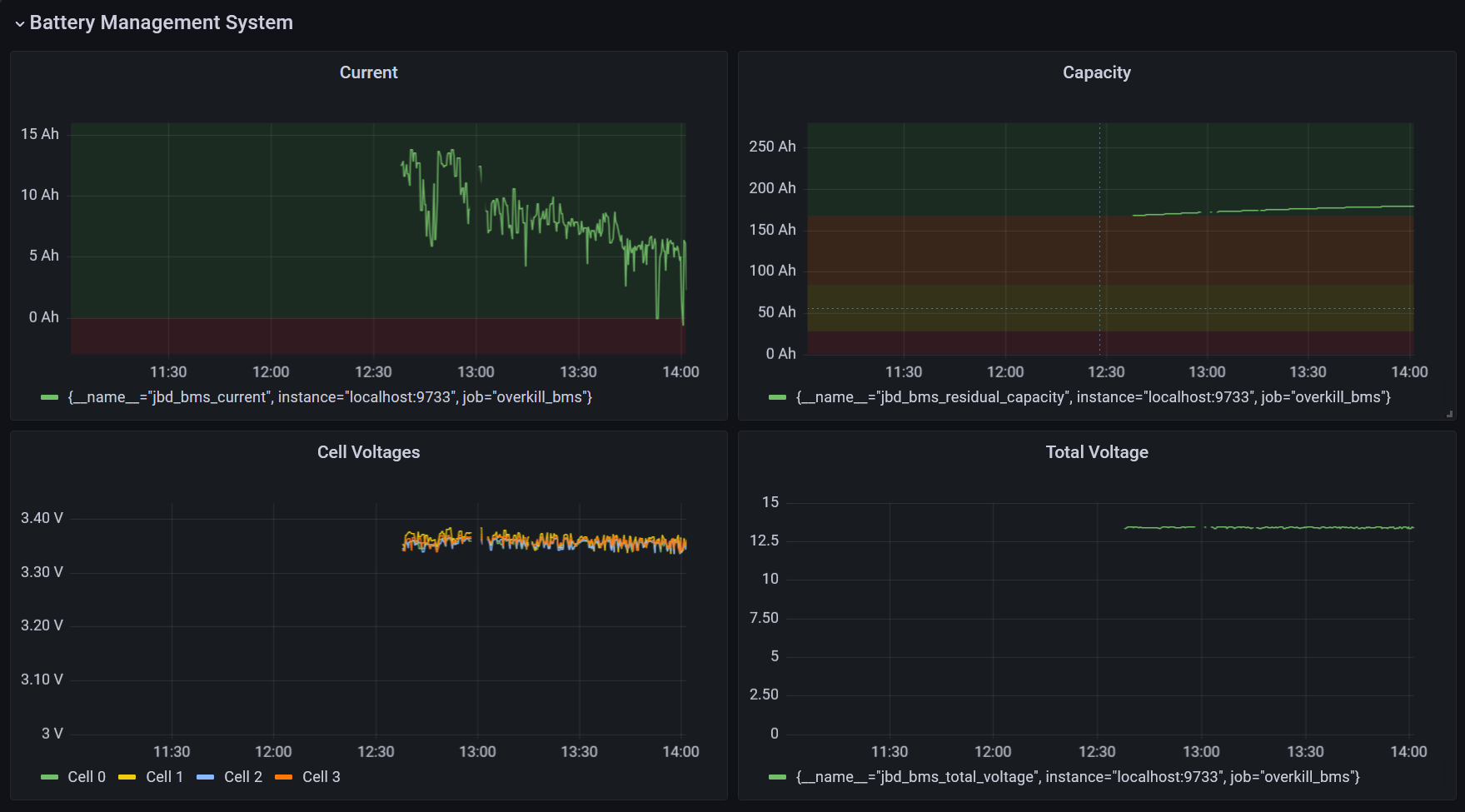Click the 3 V label on Cell Voltages
1465x812 pixels.
[x=52, y=734]
